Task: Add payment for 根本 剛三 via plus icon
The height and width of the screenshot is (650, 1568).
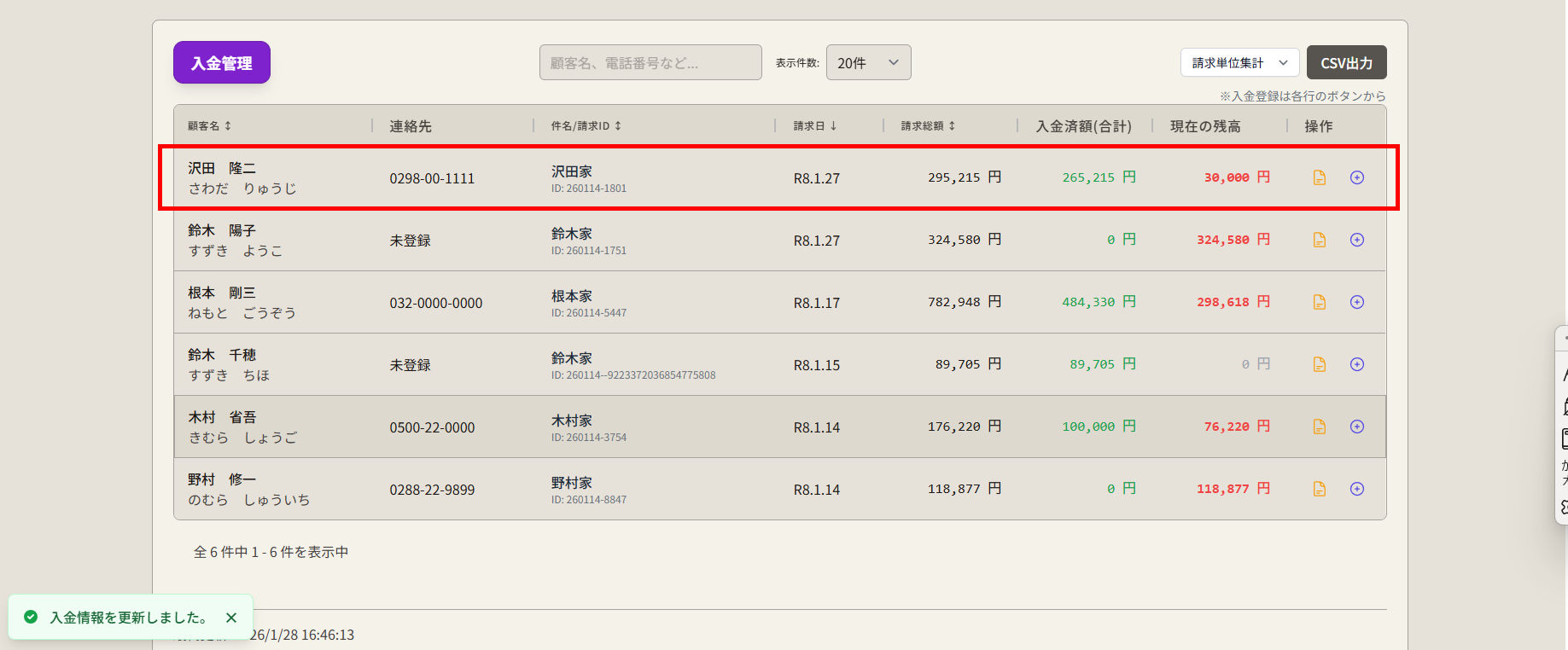Action: click(1356, 302)
